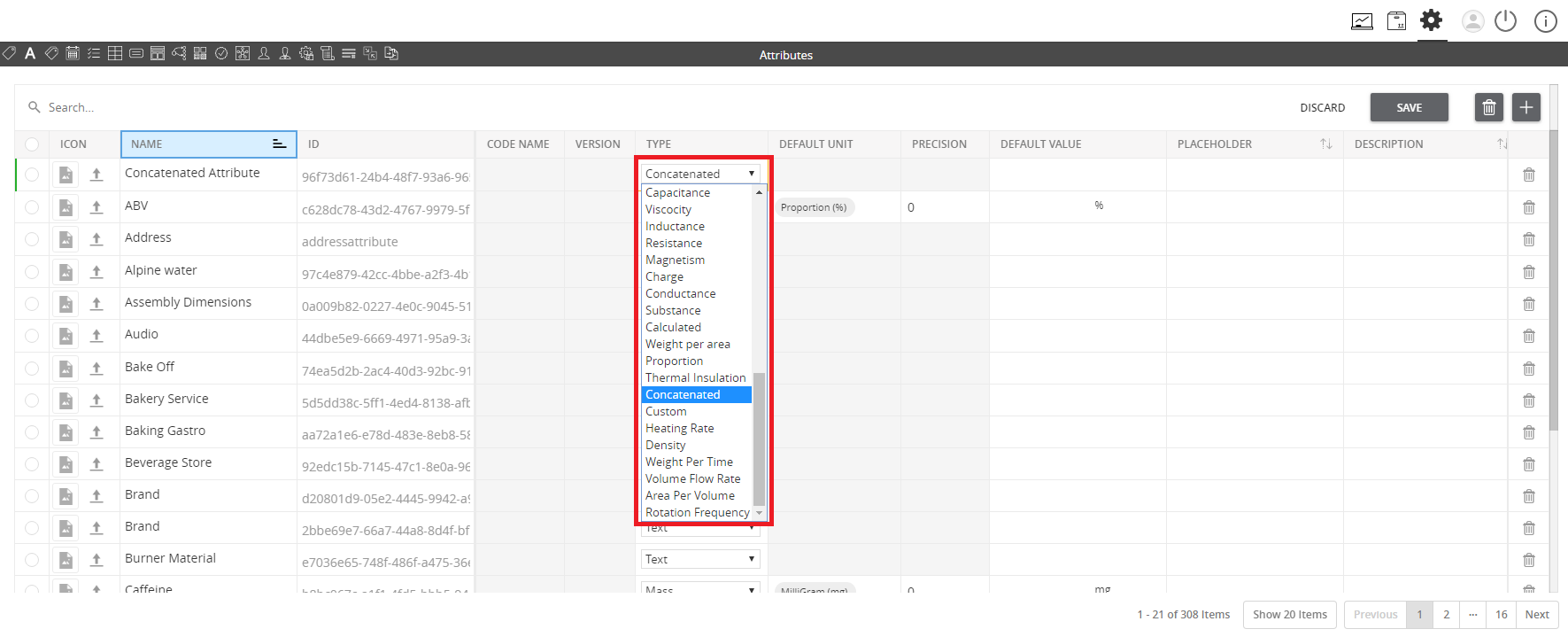Click the Concatenated Attribute name cell
Image resolution: width=1568 pixels, height=637 pixels.
(207, 175)
